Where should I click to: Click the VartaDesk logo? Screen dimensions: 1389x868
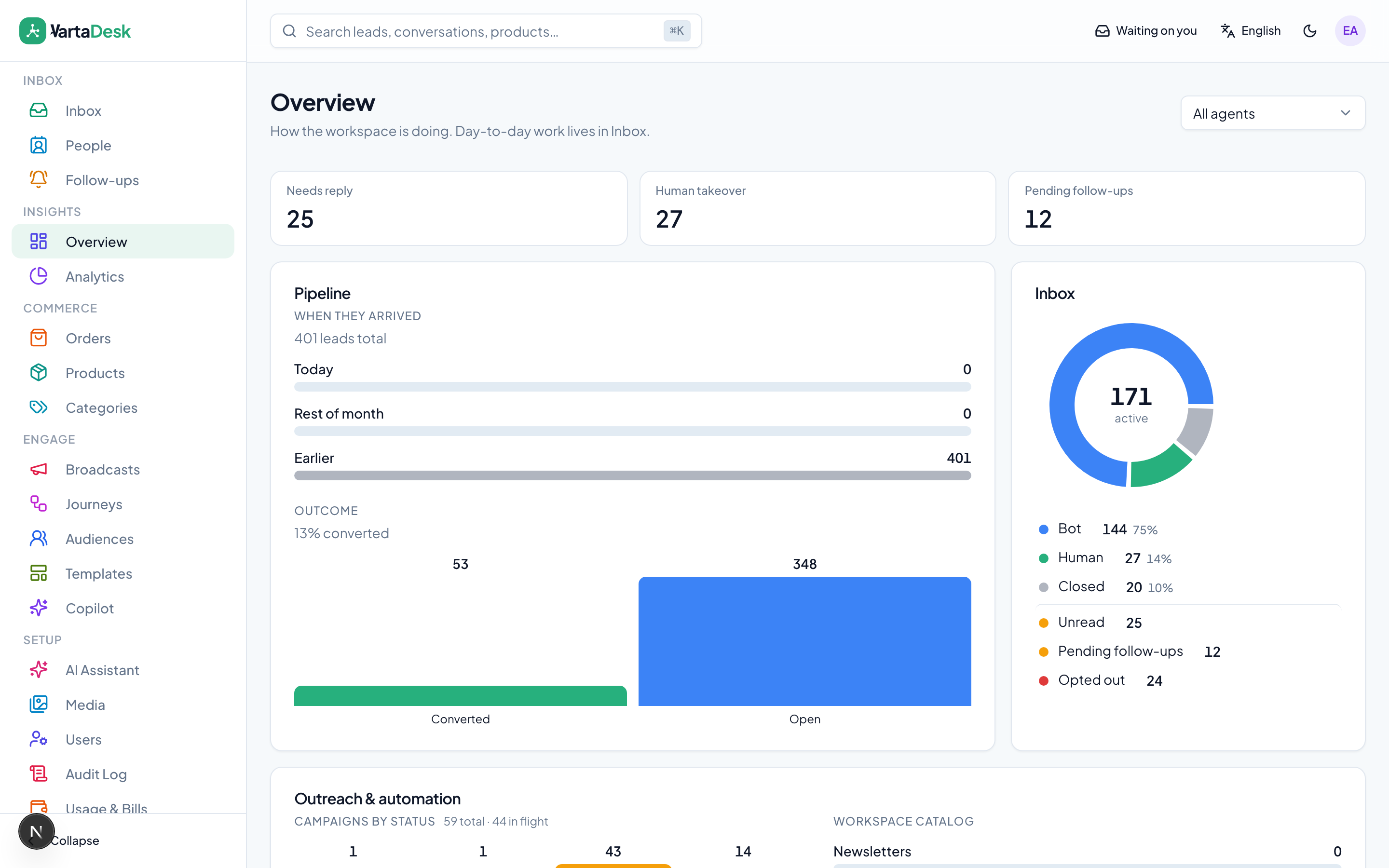pos(75,31)
